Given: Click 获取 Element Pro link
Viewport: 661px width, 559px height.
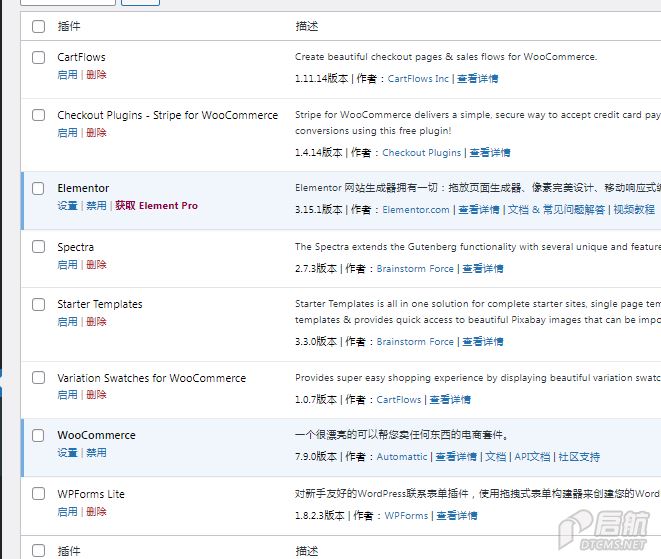Looking at the screenshot, I should pos(156,206).
